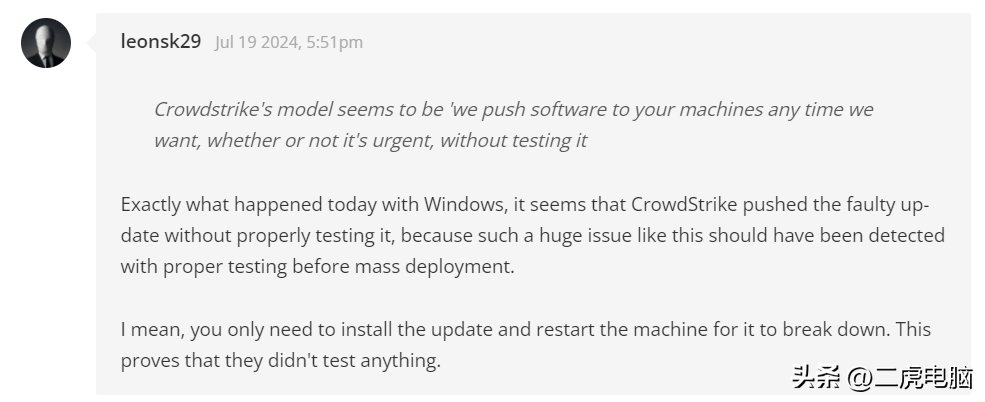Click the Jul 19 2024, 5:51pm timestamp

(x=289, y=42)
